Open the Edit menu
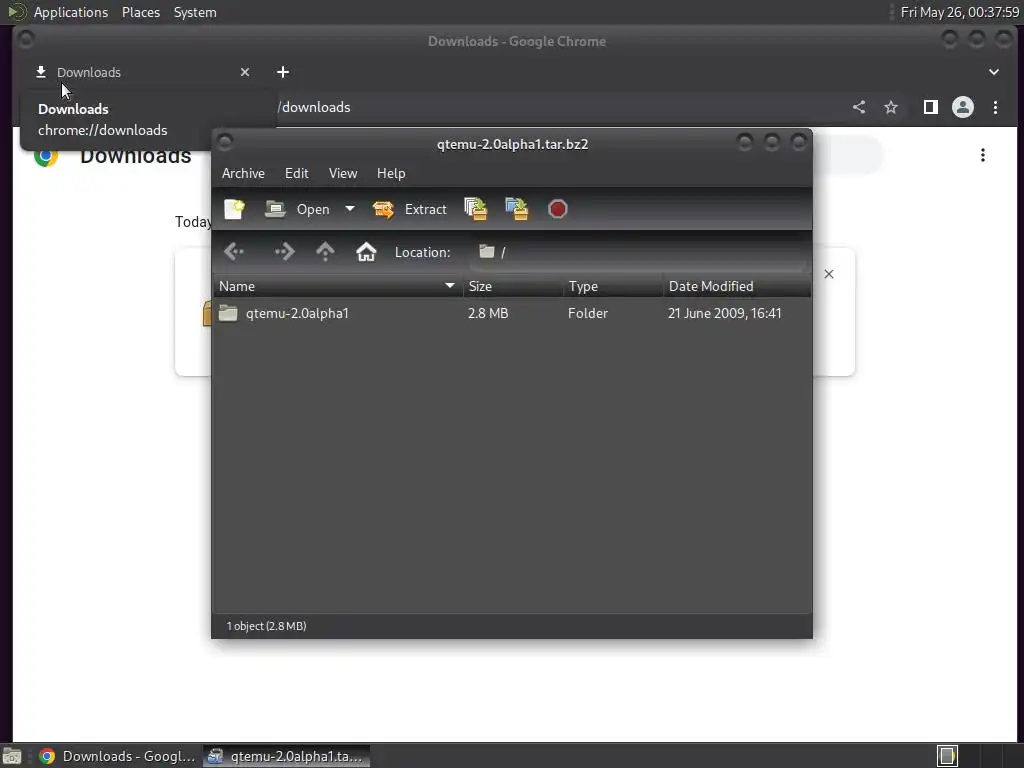This screenshot has height=768, width=1024. (x=296, y=173)
